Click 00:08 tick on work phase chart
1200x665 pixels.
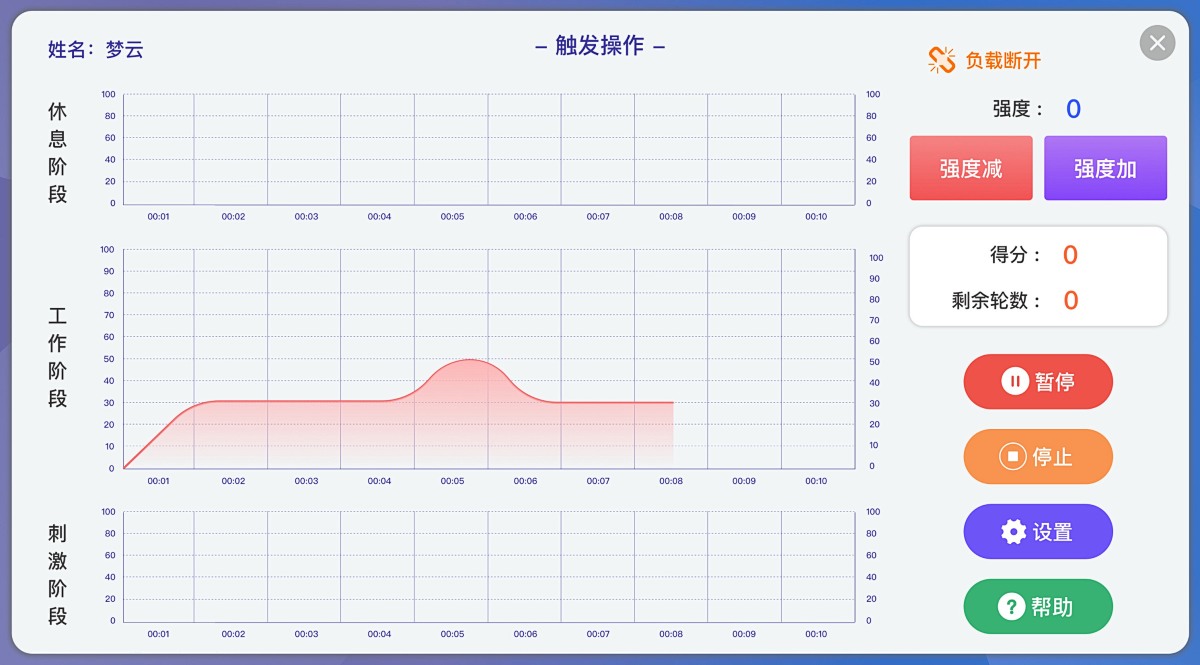(671, 481)
